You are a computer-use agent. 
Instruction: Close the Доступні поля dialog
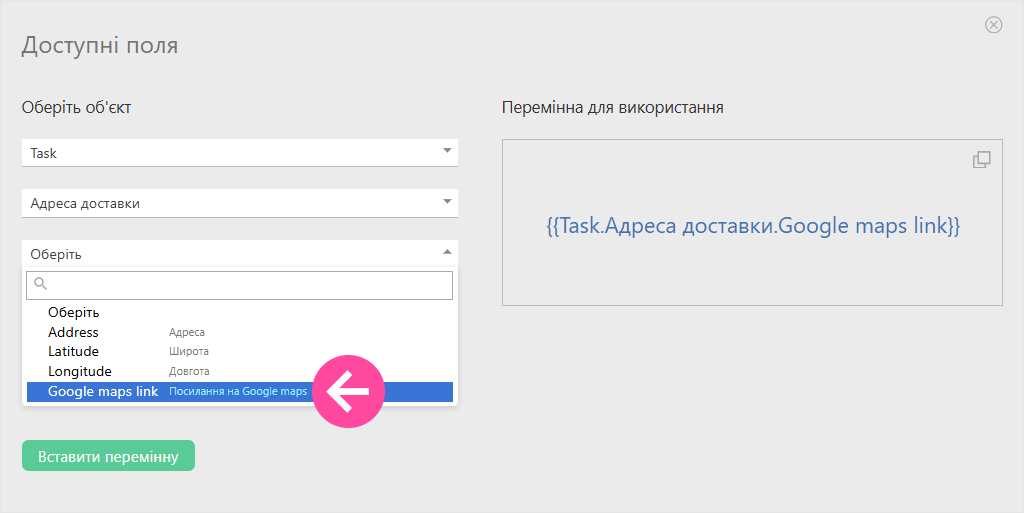993,25
